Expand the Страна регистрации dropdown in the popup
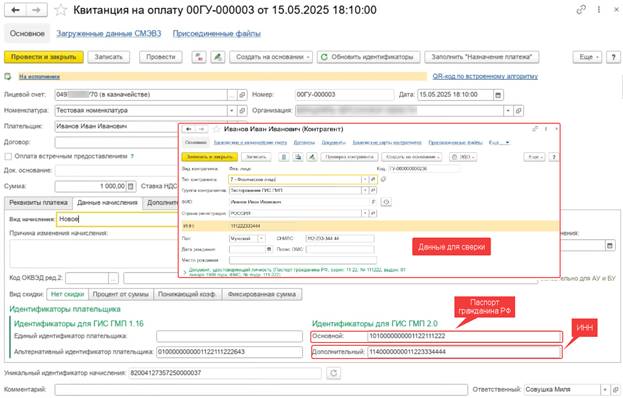This screenshot has width=623, height=398. pos(365,213)
